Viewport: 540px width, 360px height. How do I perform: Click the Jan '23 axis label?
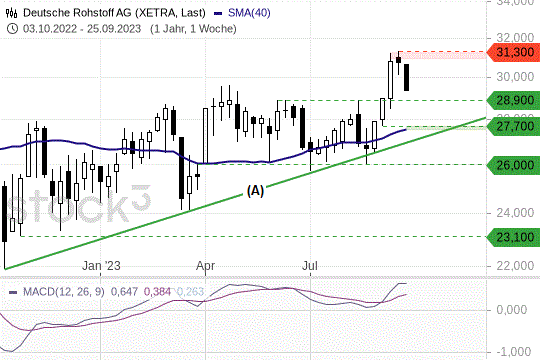click(x=101, y=266)
